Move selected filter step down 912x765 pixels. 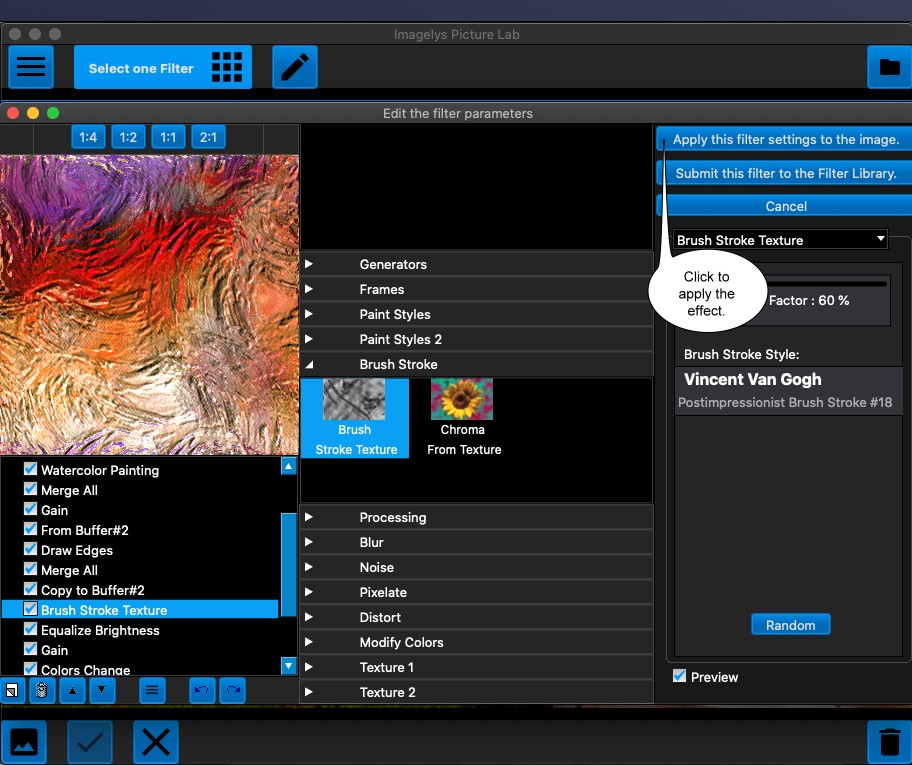[x=102, y=691]
